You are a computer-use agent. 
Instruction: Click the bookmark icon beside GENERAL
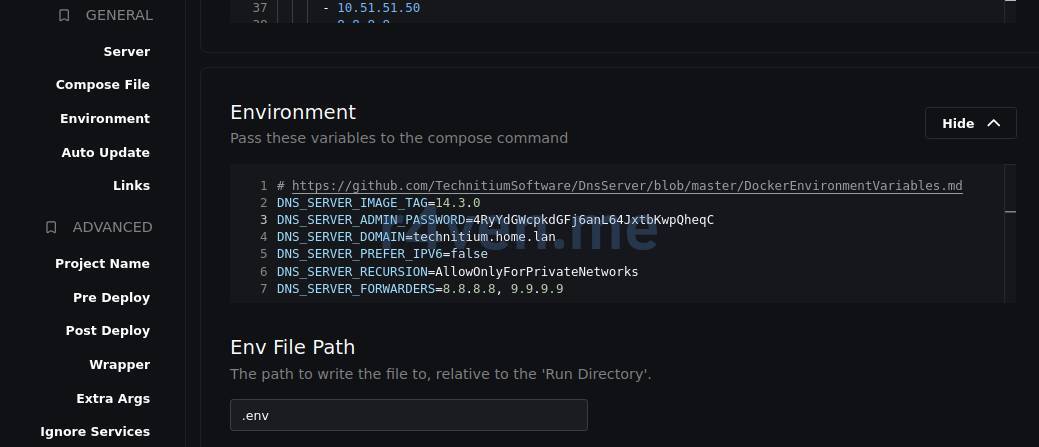coord(64,16)
